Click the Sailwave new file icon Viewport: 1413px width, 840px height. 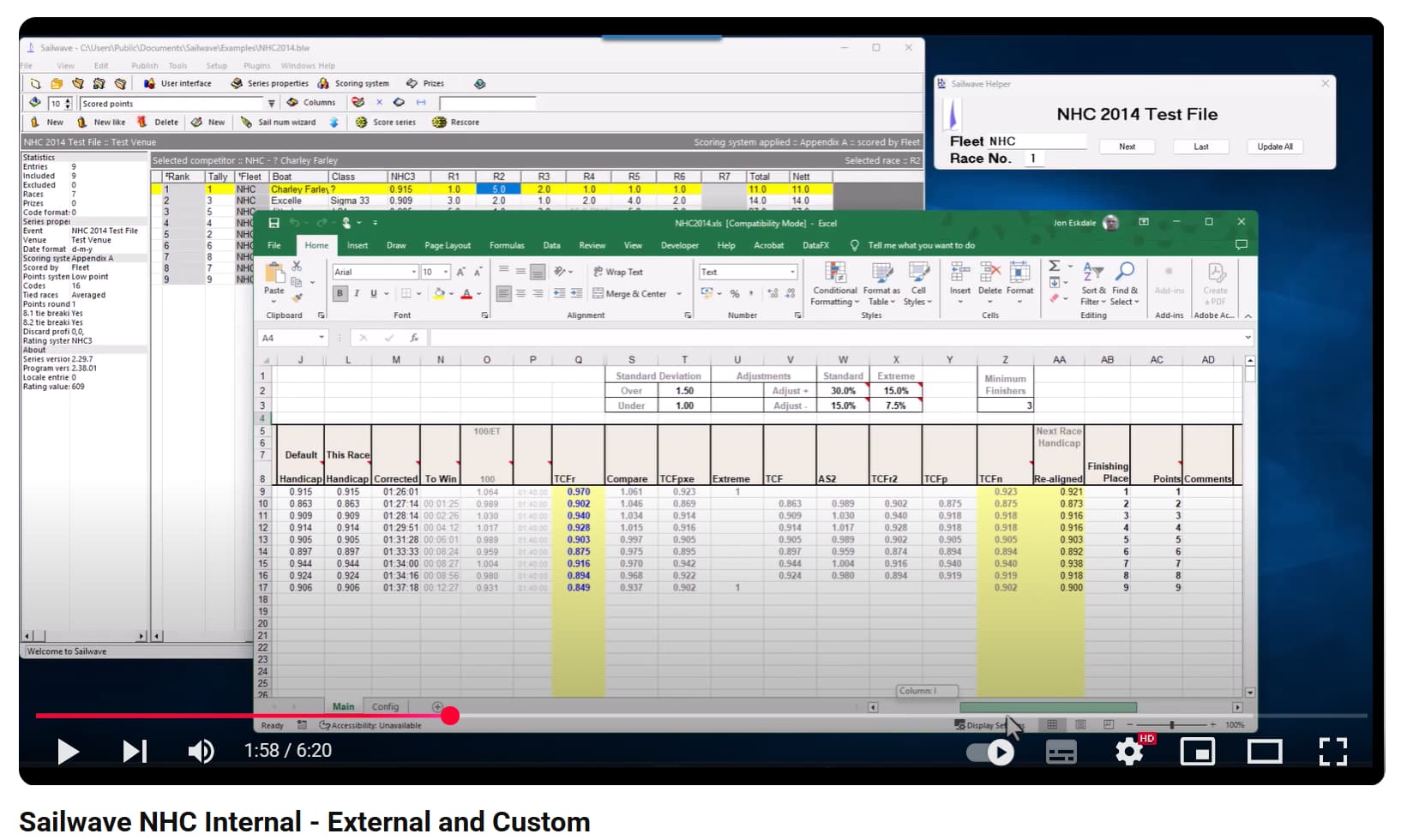click(x=35, y=83)
